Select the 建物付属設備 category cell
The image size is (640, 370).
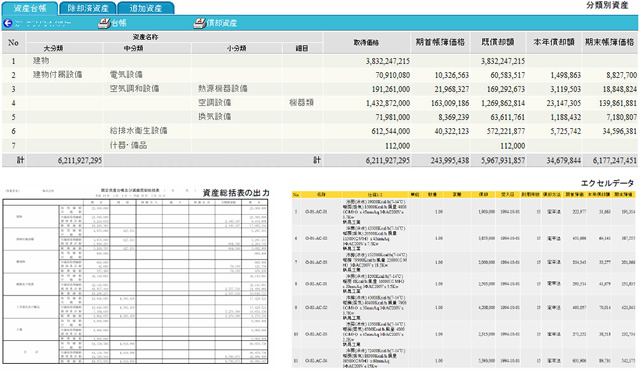(x=58, y=75)
